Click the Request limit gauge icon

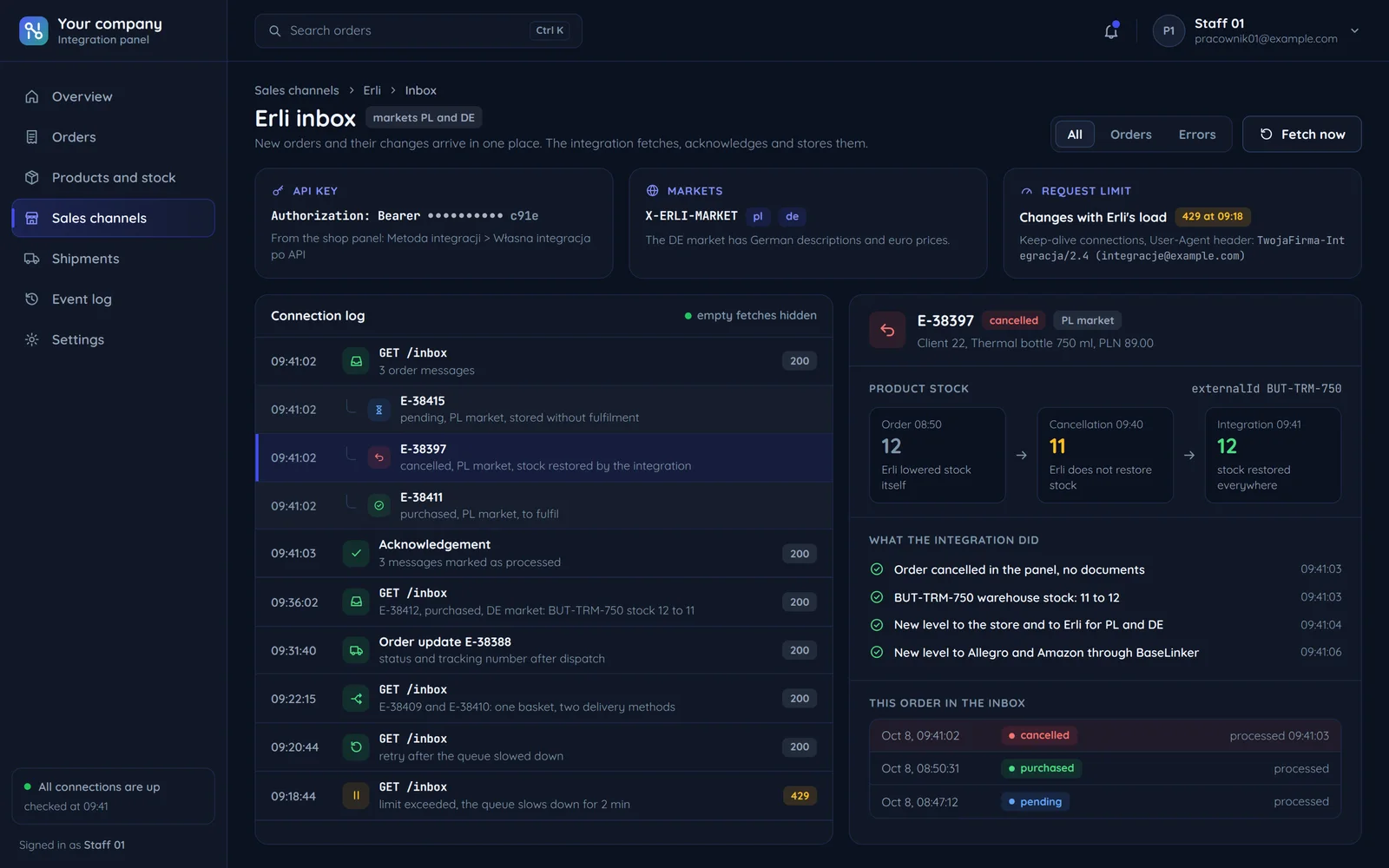click(x=1027, y=191)
